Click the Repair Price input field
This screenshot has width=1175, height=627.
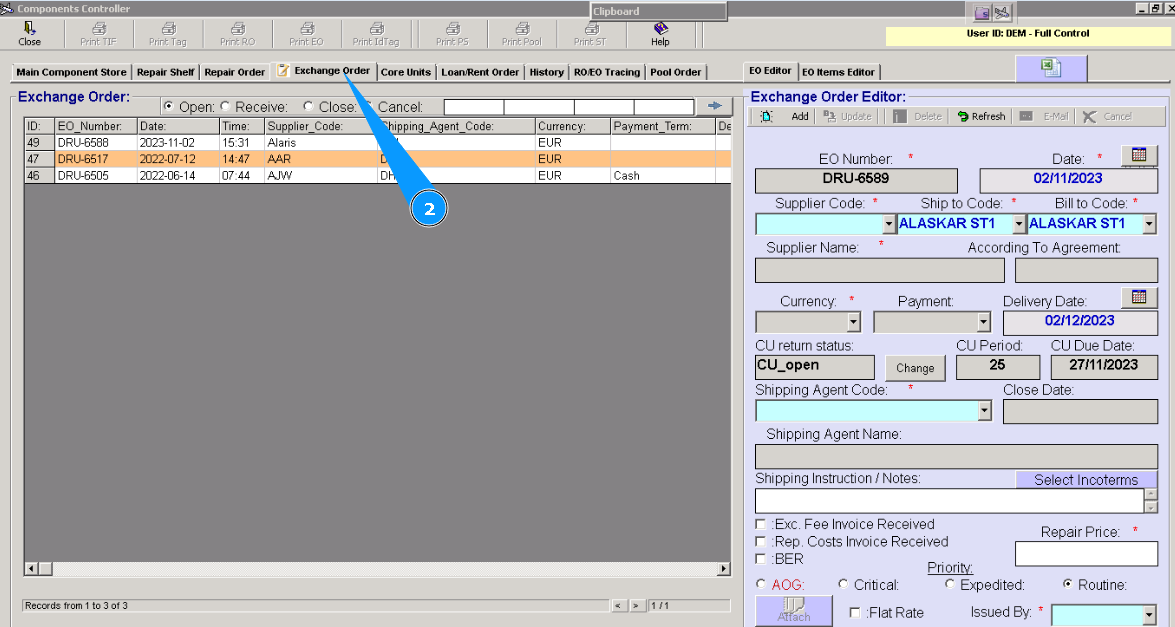[x=1086, y=554]
